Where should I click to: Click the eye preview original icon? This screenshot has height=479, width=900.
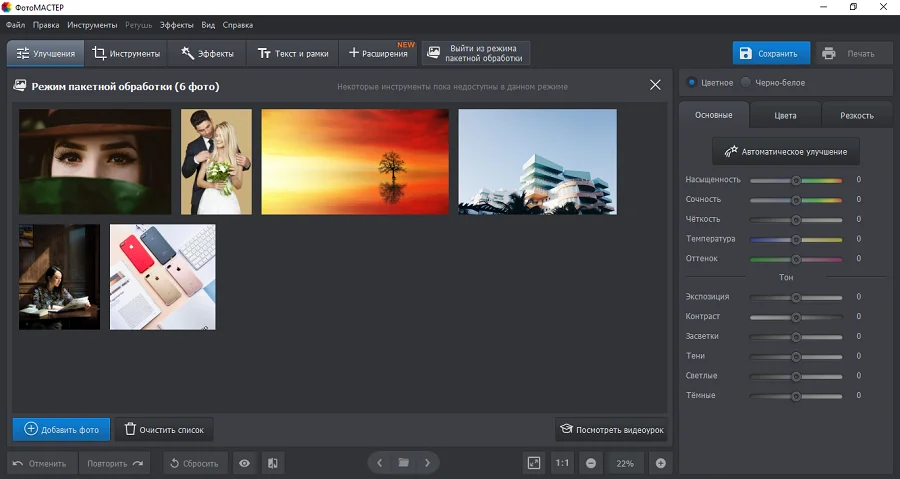(244, 463)
